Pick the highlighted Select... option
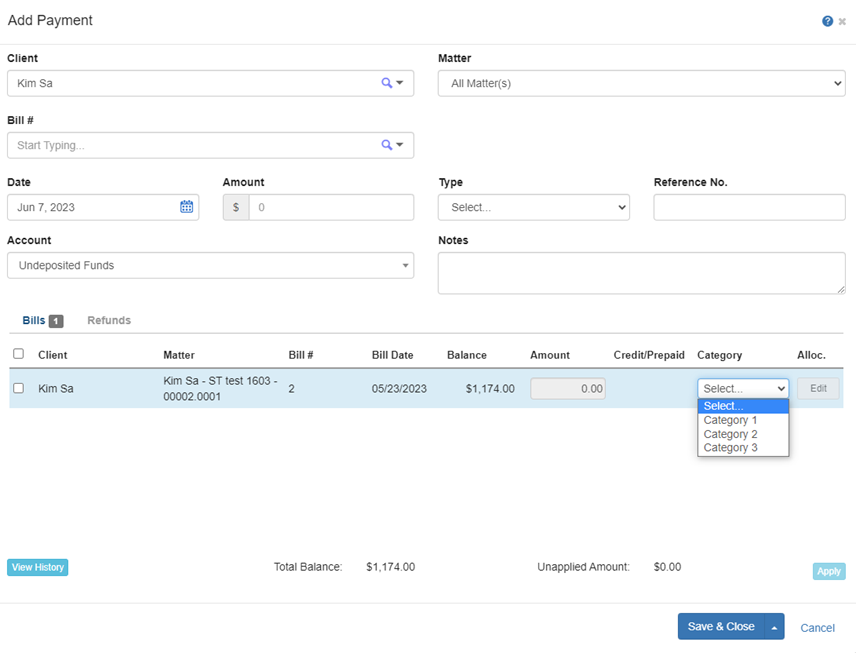The image size is (856, 653). coord(743,406)
